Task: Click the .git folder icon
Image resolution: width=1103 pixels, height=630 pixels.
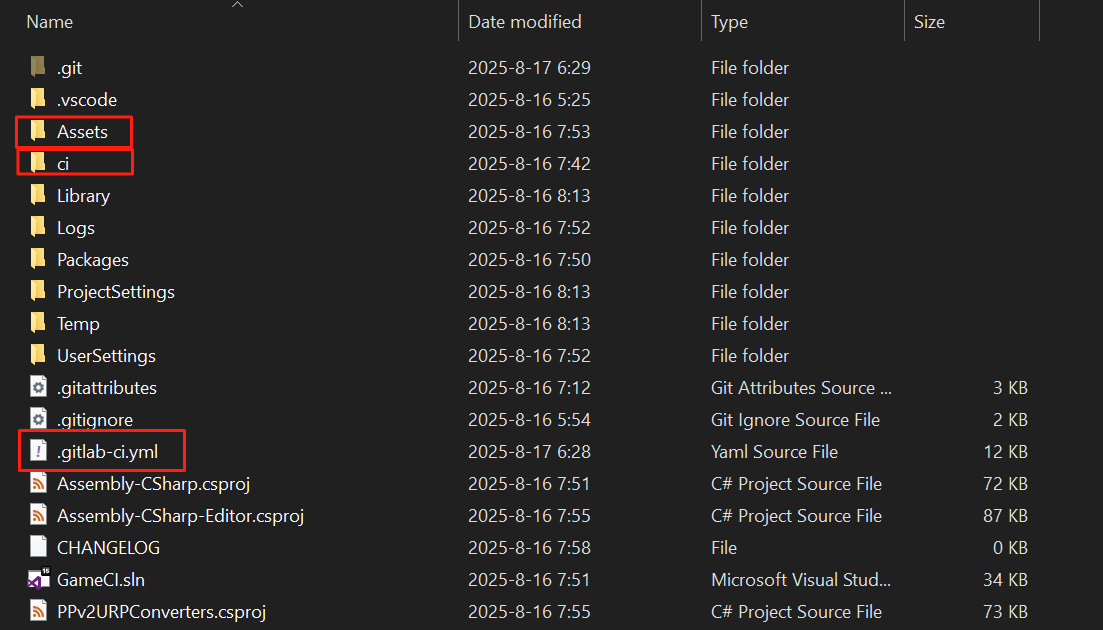Action: point(38,68)
